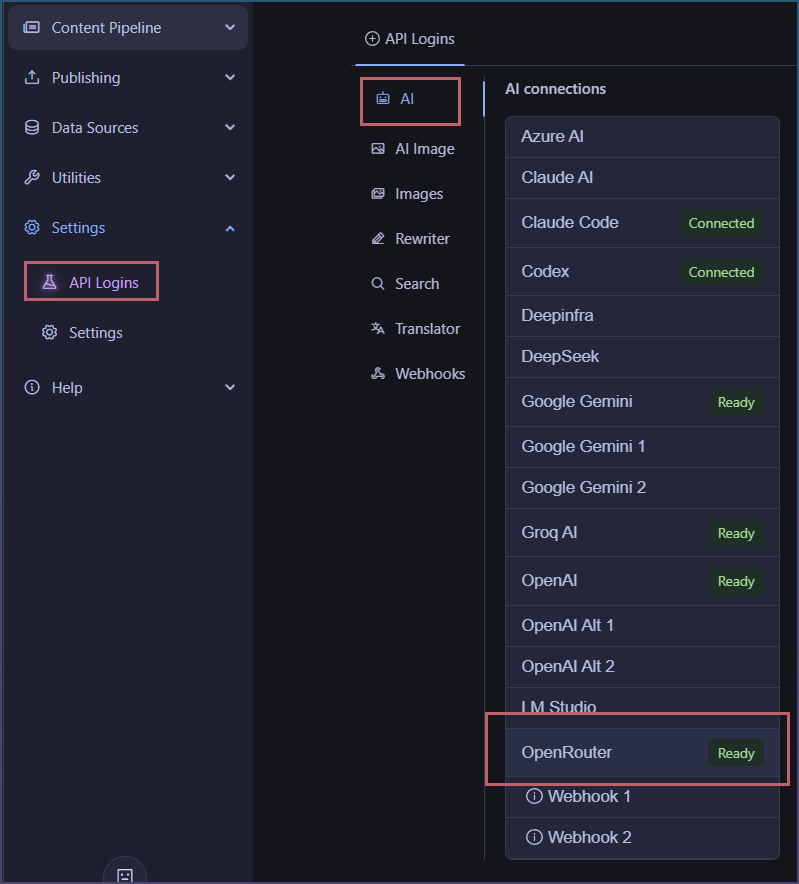Open the Help menu label
This screenshot has width=799, height=884.
click(67, 388)
